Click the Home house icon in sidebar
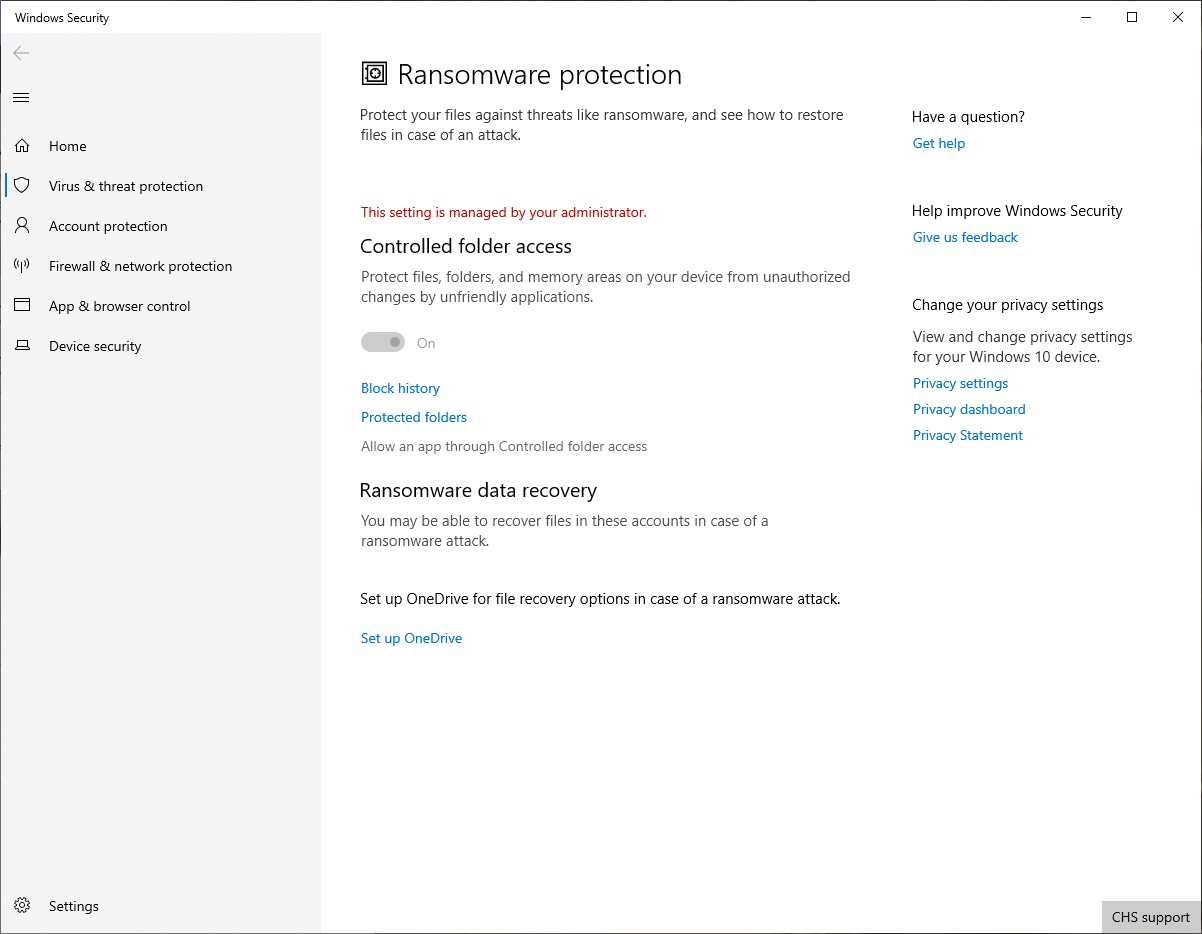 click(22, 146)
